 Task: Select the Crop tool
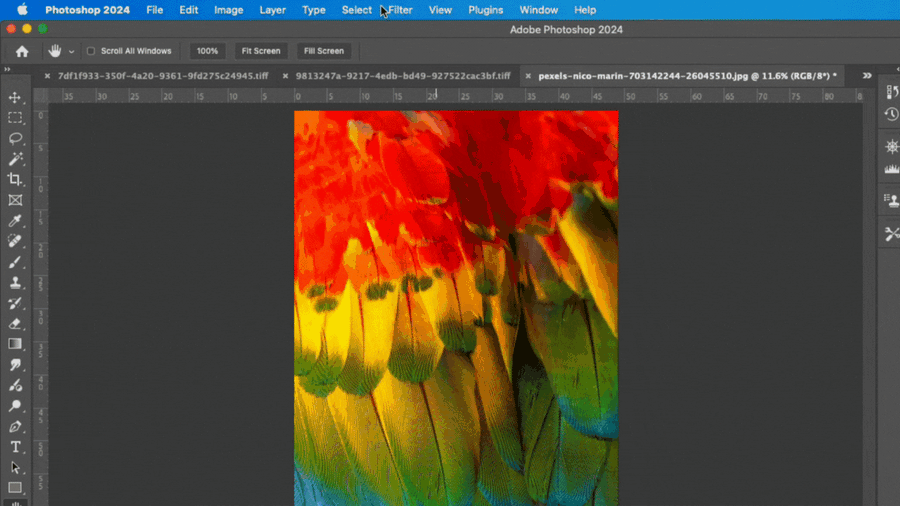pyautogui.click(x=15, y=180)
